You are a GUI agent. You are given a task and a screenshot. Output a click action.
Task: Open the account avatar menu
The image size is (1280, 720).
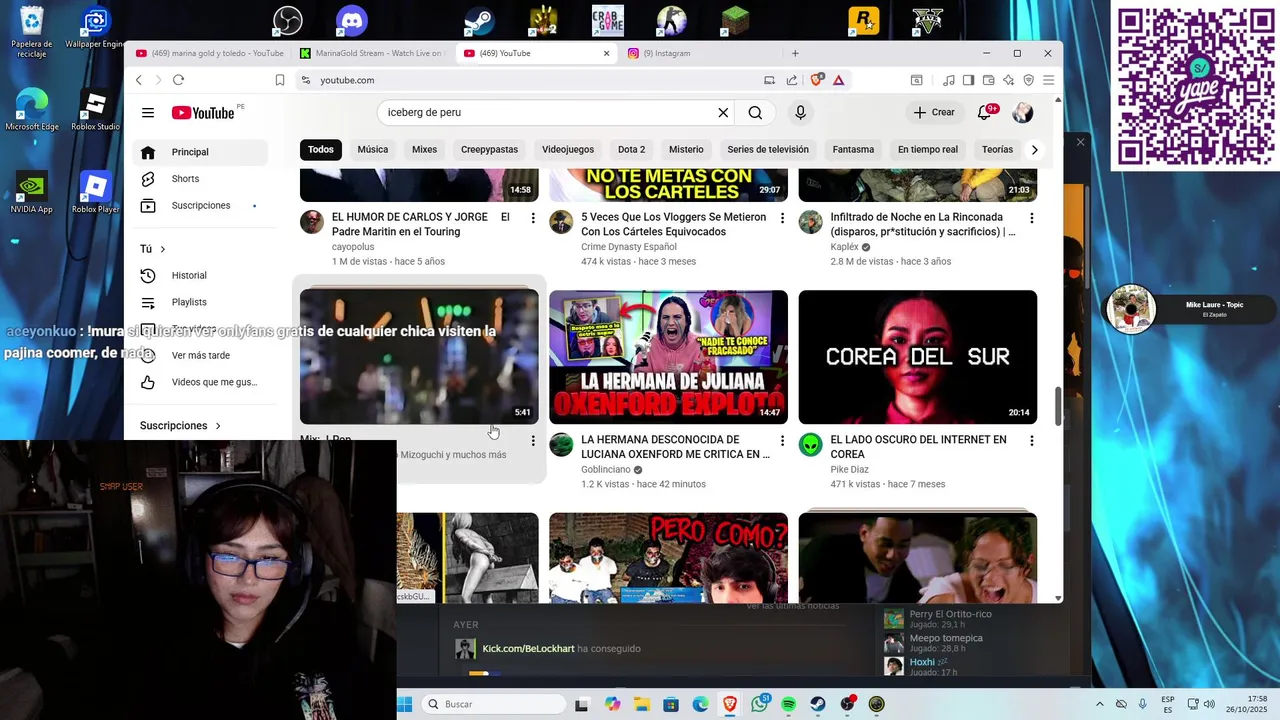(x=1022, y=113)
